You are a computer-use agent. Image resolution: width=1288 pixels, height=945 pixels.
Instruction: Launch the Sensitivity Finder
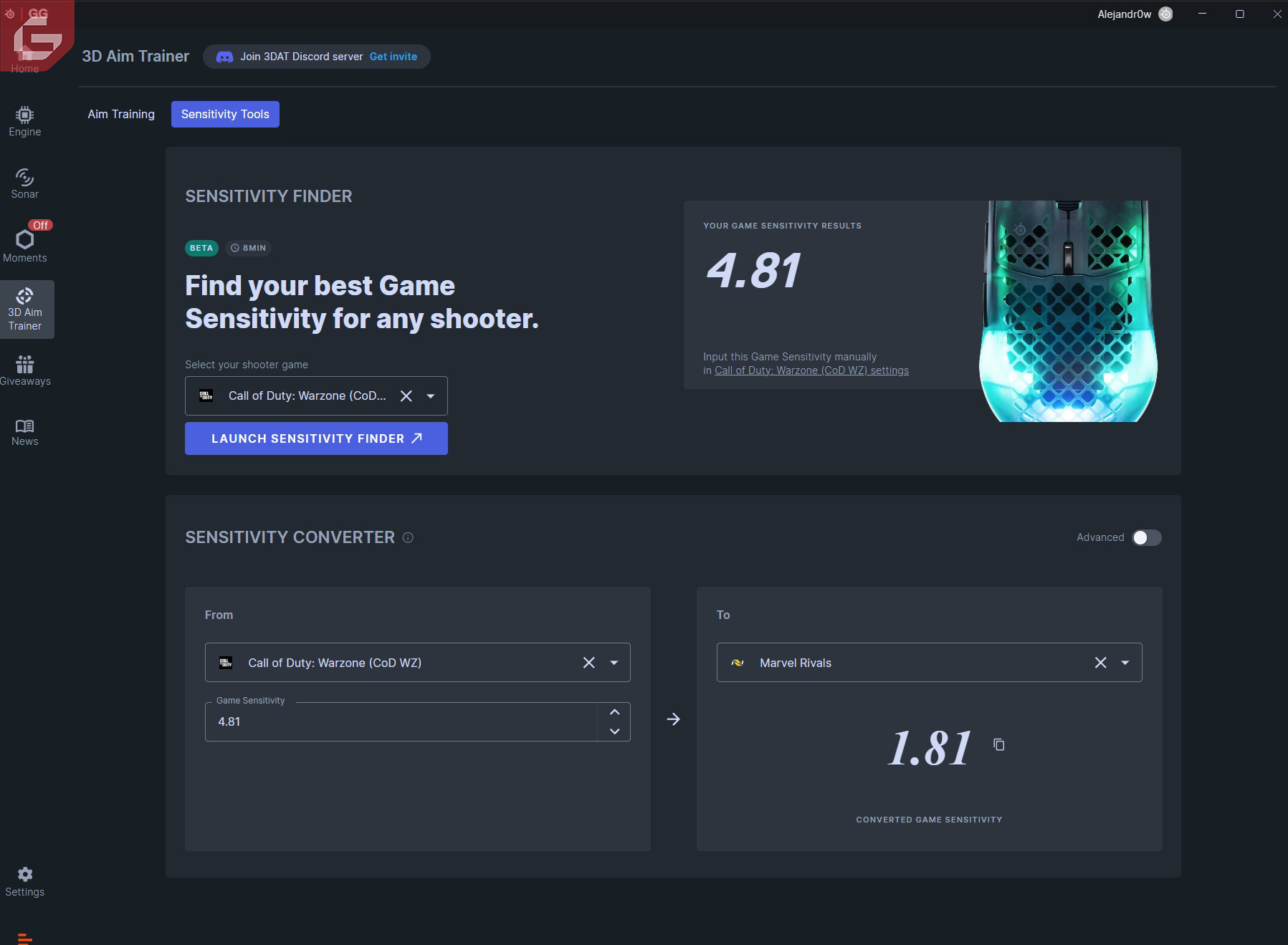click(x=316, y=438)
